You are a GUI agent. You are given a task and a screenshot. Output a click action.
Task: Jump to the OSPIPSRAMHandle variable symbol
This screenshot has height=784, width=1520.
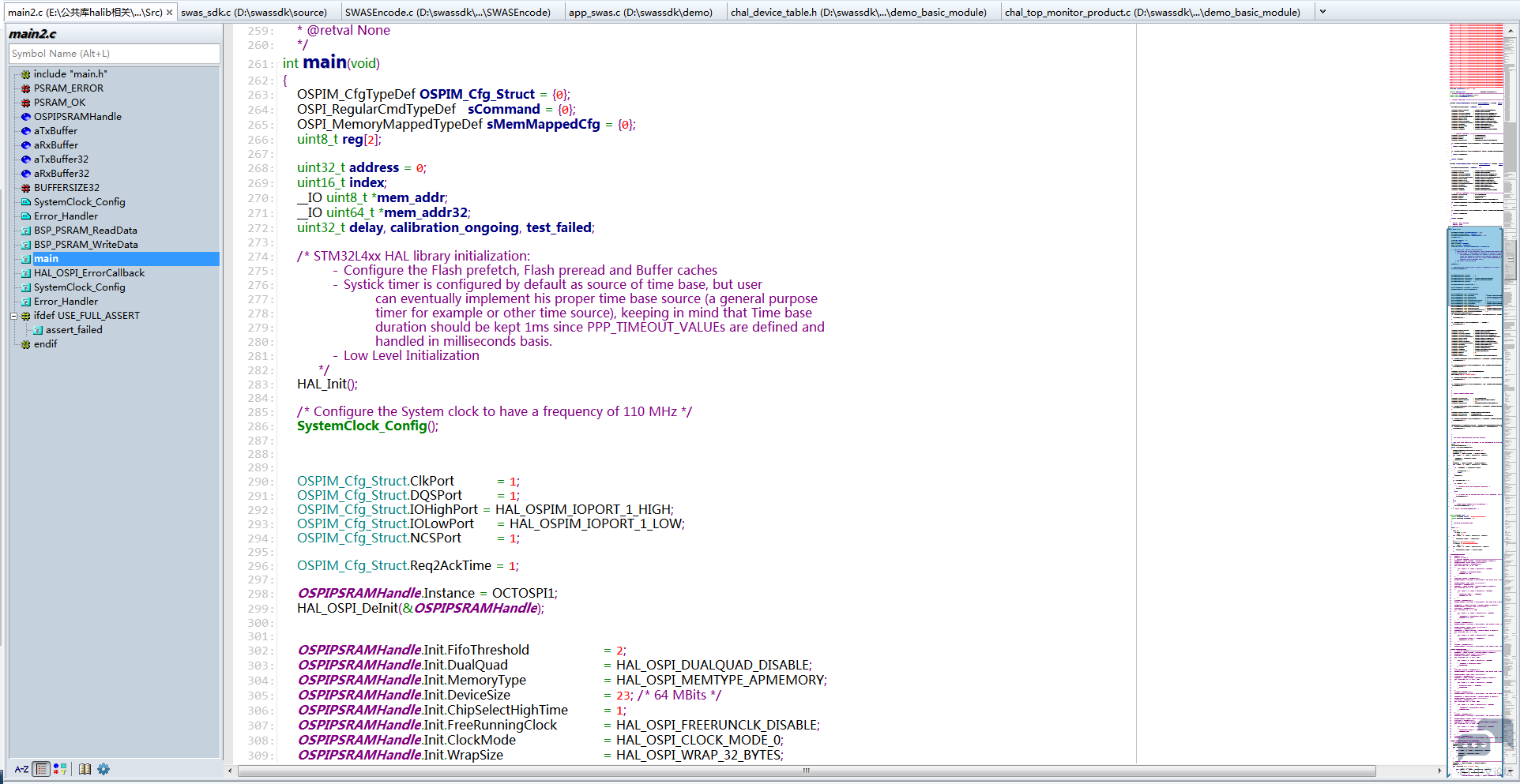click(x=77, y=117)
